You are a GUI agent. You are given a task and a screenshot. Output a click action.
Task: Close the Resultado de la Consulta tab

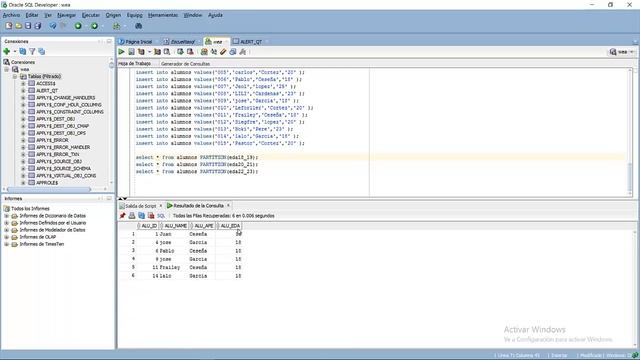click(228, 205)
